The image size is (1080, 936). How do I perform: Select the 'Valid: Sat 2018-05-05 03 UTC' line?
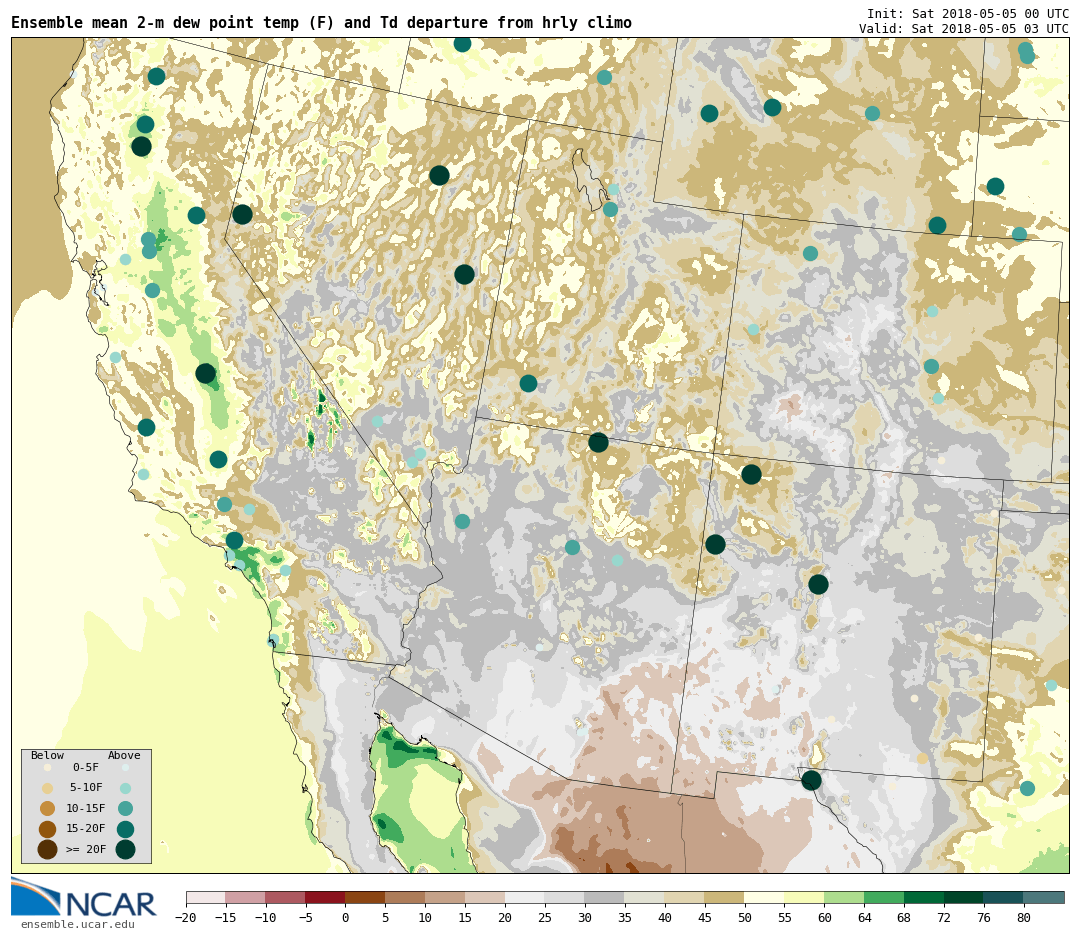[x=964, y=28]
